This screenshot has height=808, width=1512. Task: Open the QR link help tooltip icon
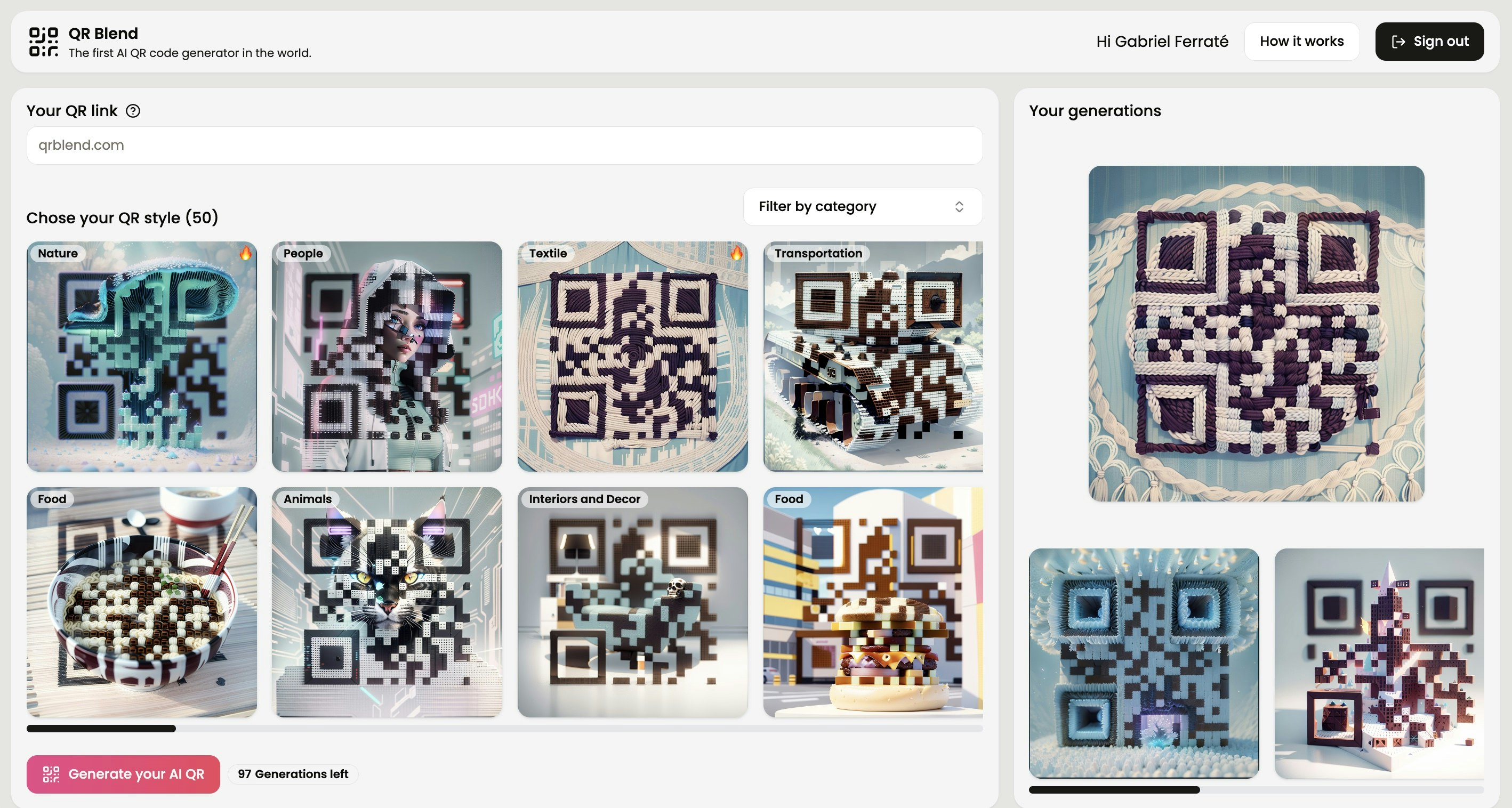[133, 110]
